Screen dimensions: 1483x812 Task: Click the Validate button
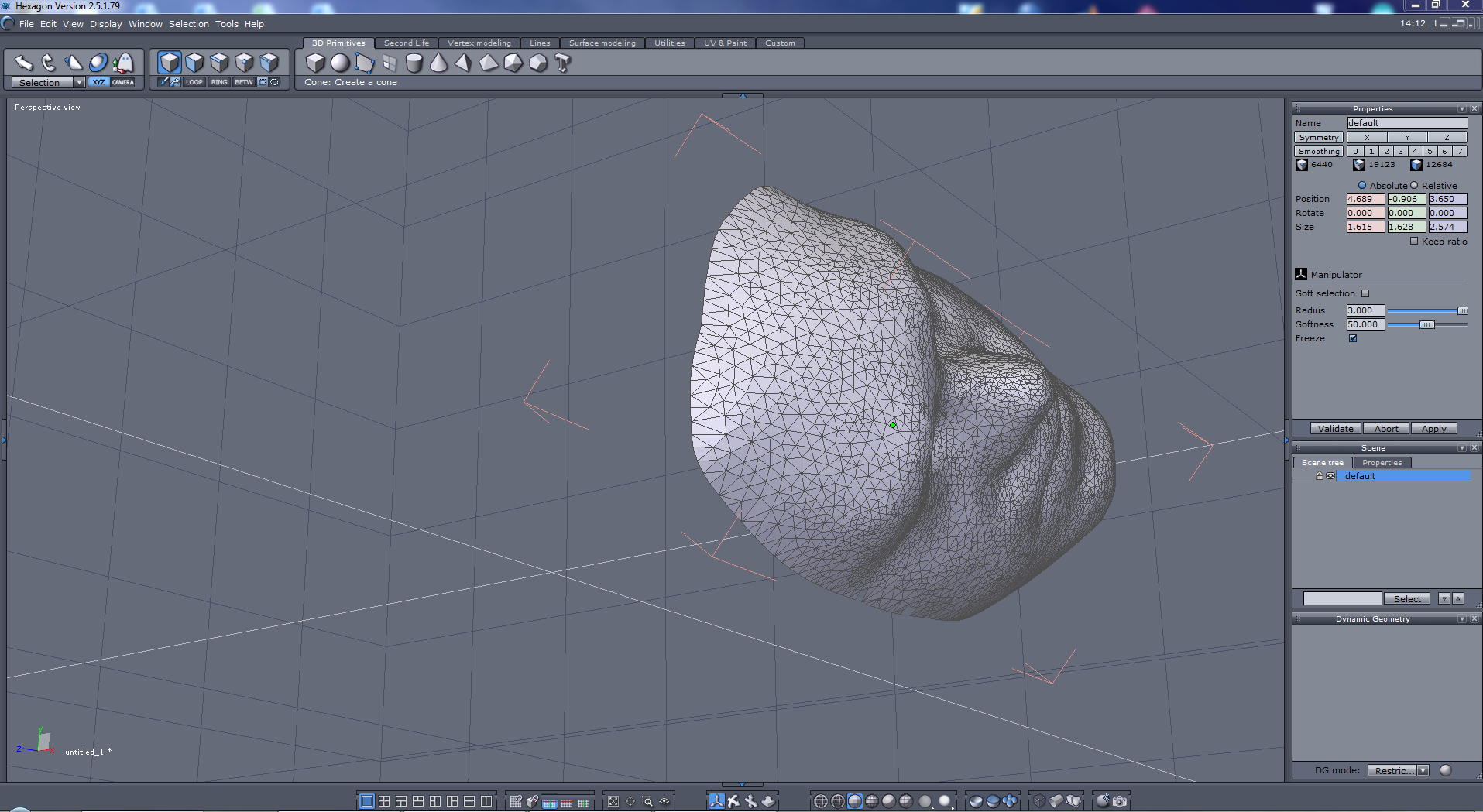[x=1336, y=428]
